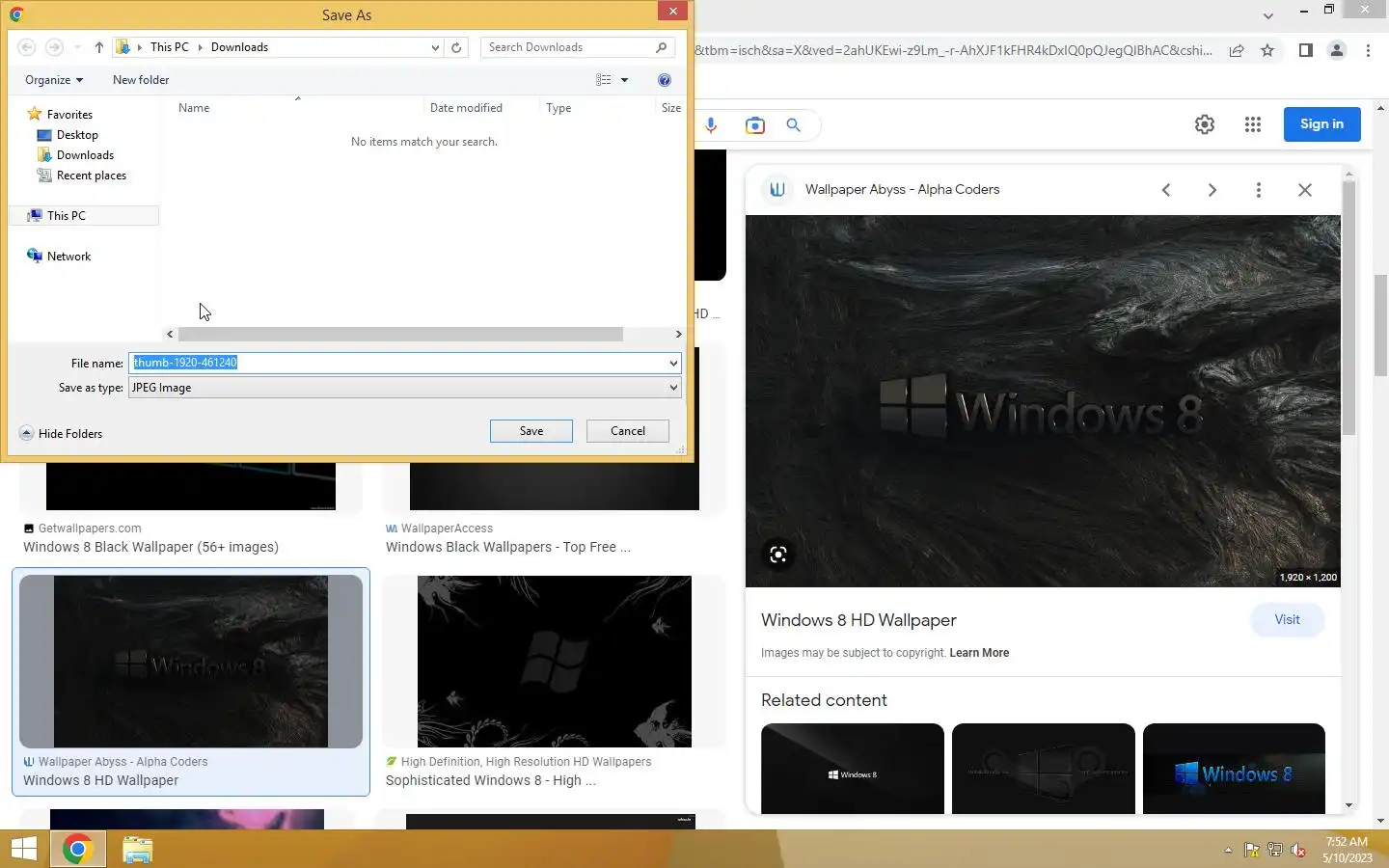
Task: Bookmark this tab star icon
Action: click(1267, 50)
